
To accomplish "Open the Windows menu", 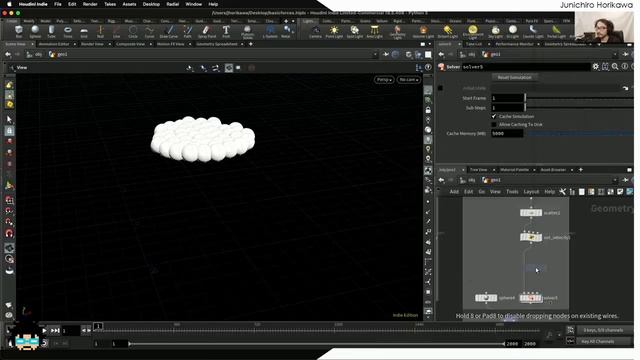I will coord(193,4).
